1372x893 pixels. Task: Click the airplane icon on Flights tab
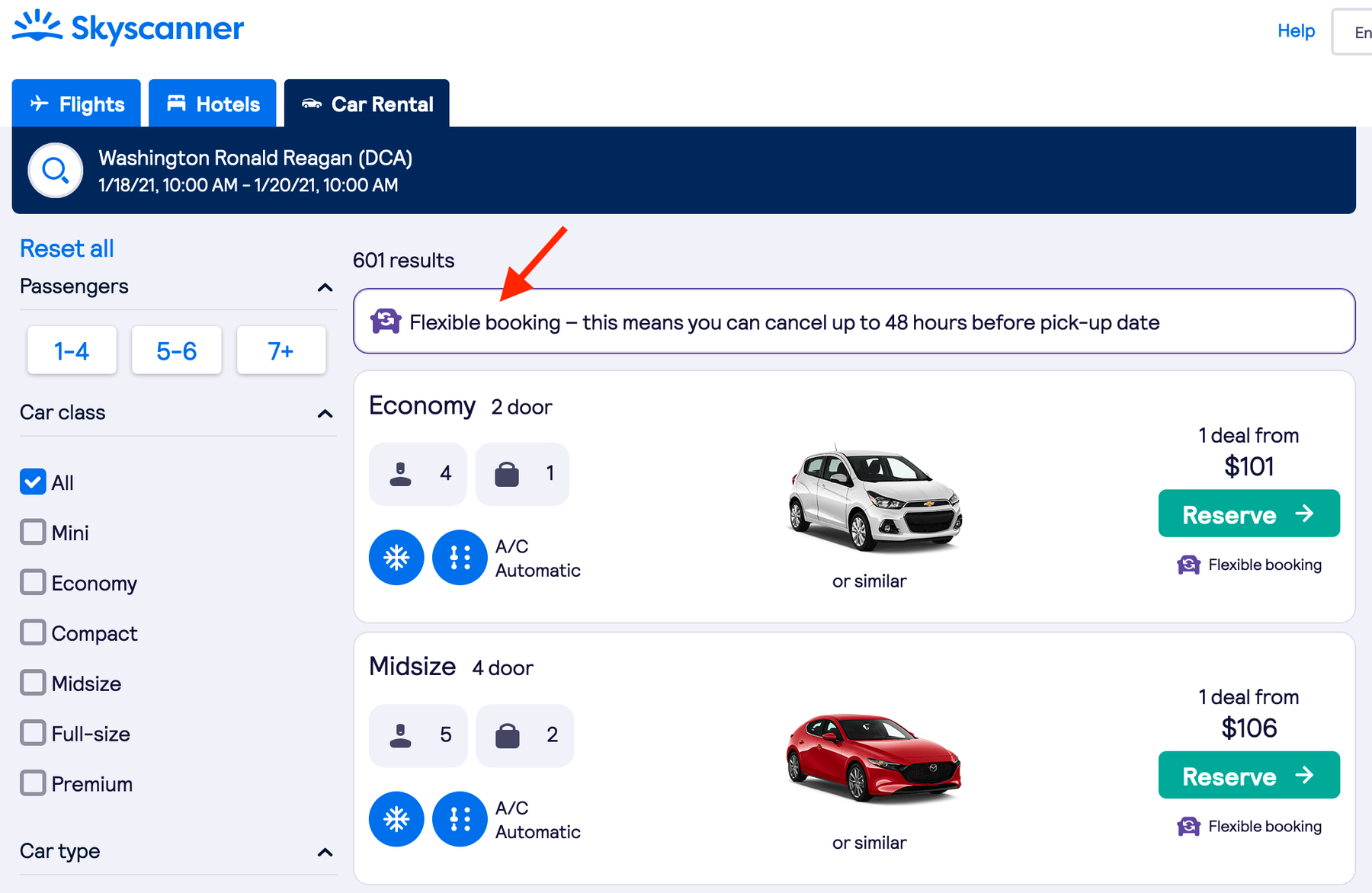point(40,103)
